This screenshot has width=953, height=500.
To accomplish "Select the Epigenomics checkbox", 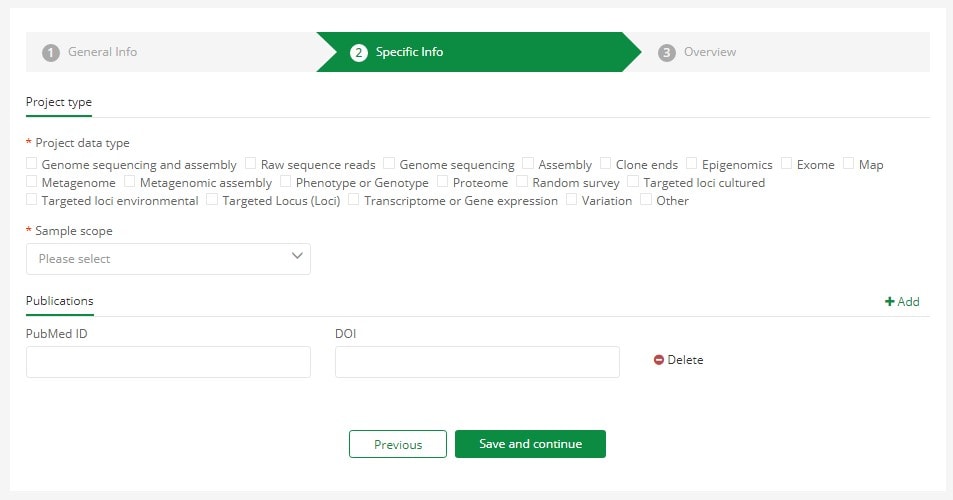I will tap(691, 163).
